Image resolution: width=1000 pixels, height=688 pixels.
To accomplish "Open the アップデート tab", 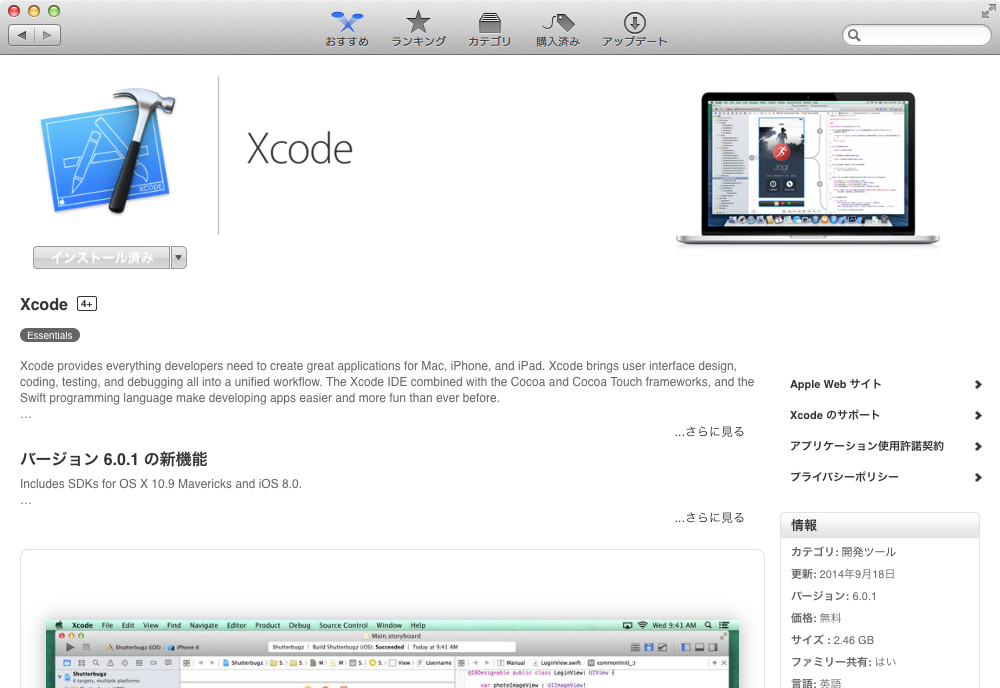I will pyautogui.click(x=635, y=29).
